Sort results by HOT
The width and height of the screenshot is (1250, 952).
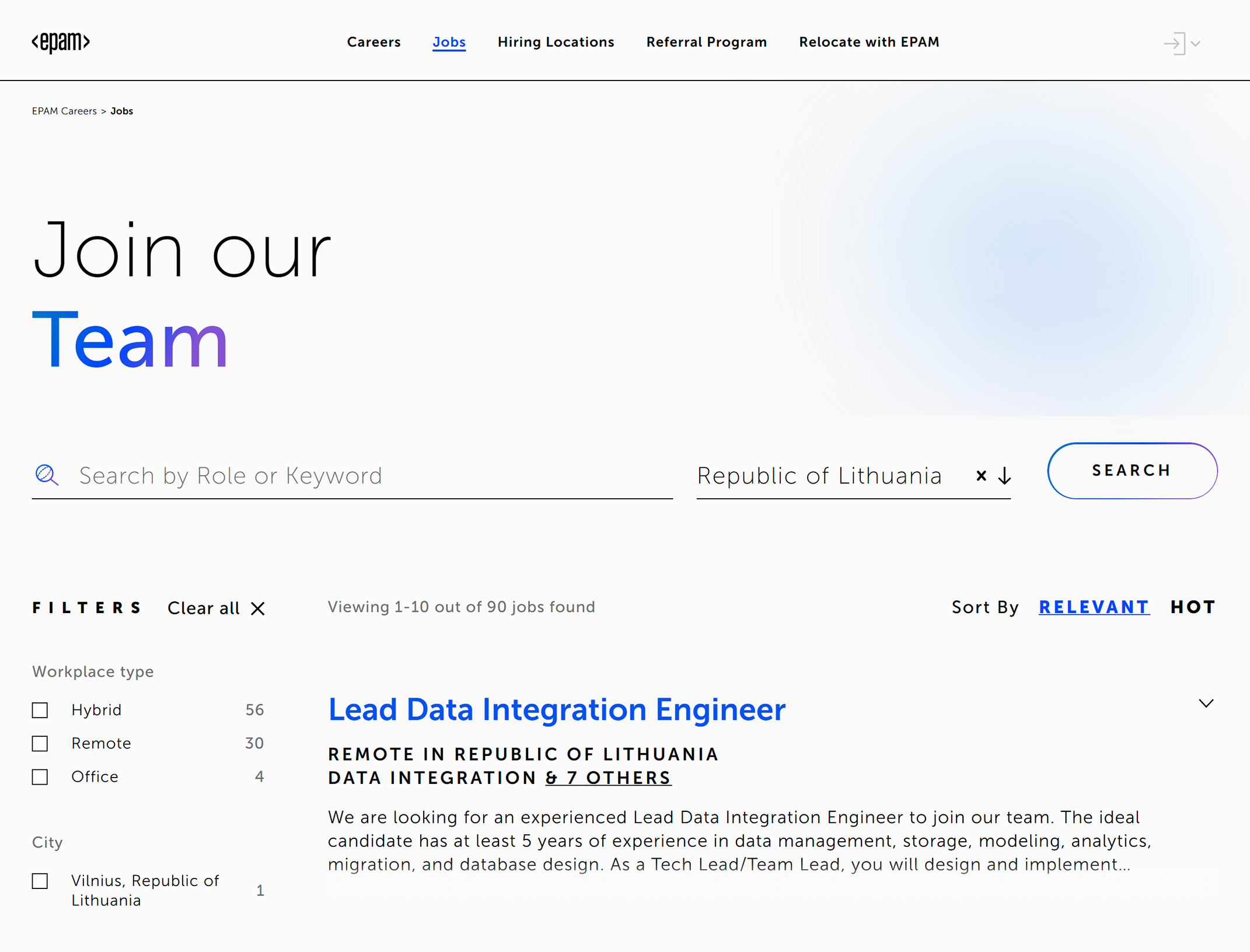[x=1193, y=607]
